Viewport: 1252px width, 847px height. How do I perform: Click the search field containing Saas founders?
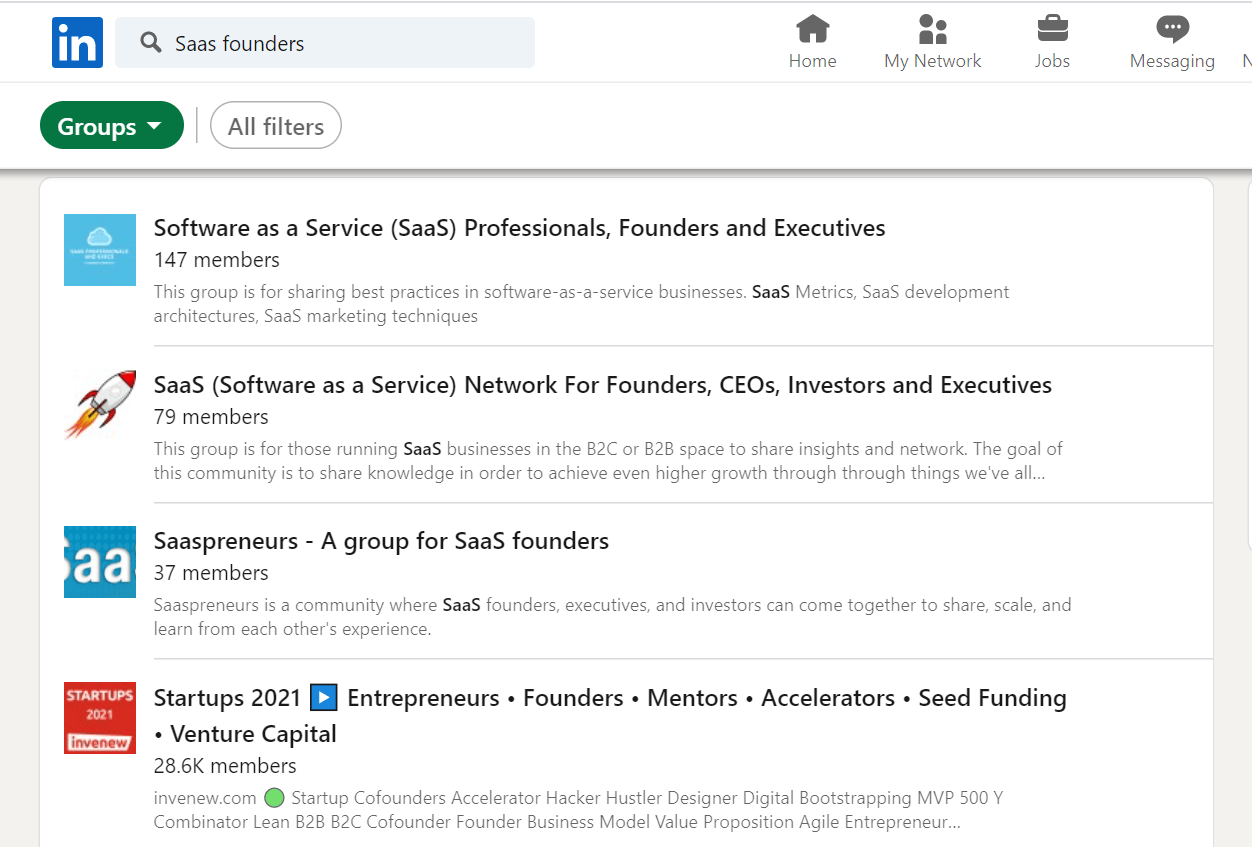[x=325, y=43]
